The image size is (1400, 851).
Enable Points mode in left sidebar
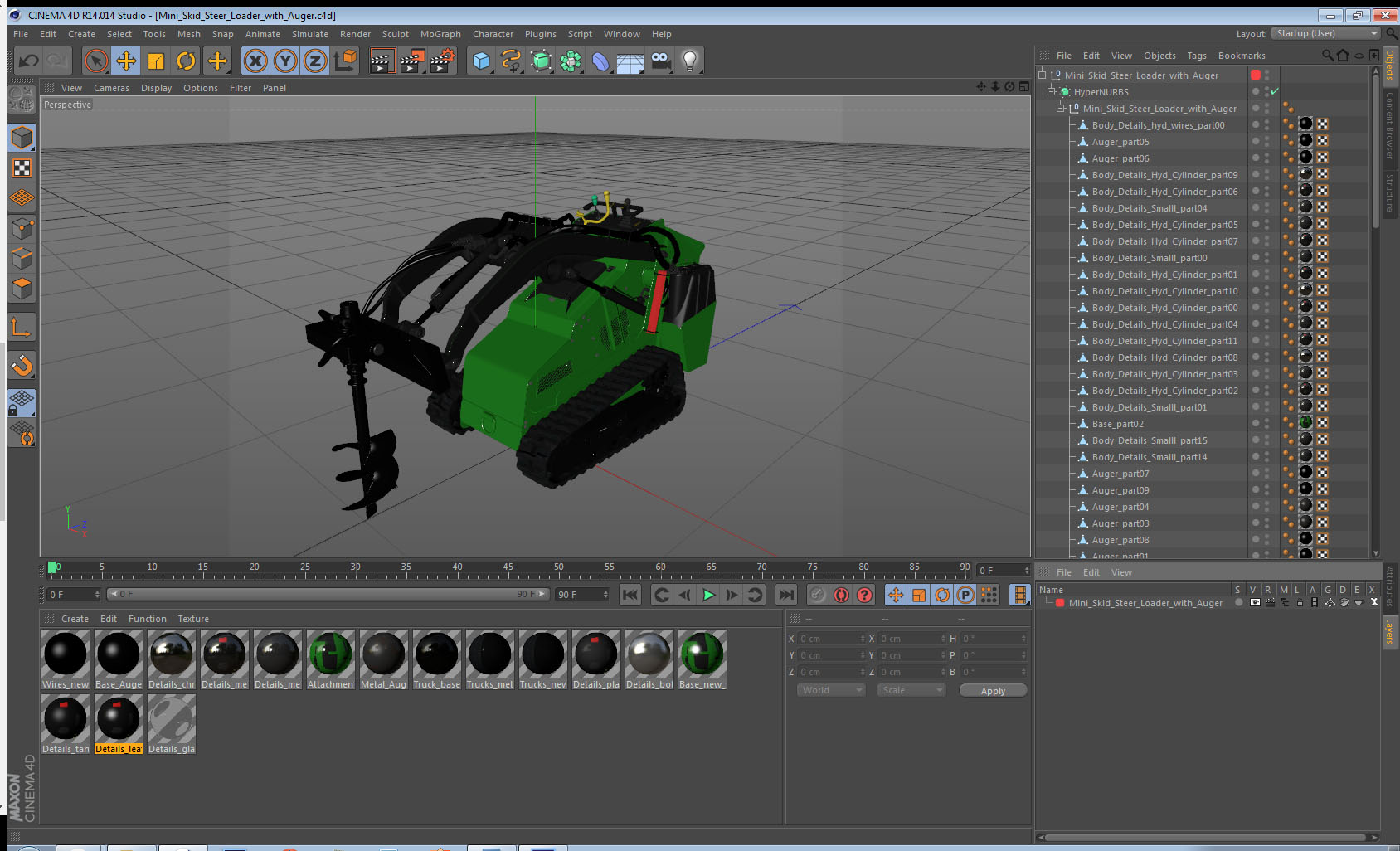click(x=22, y=228)
